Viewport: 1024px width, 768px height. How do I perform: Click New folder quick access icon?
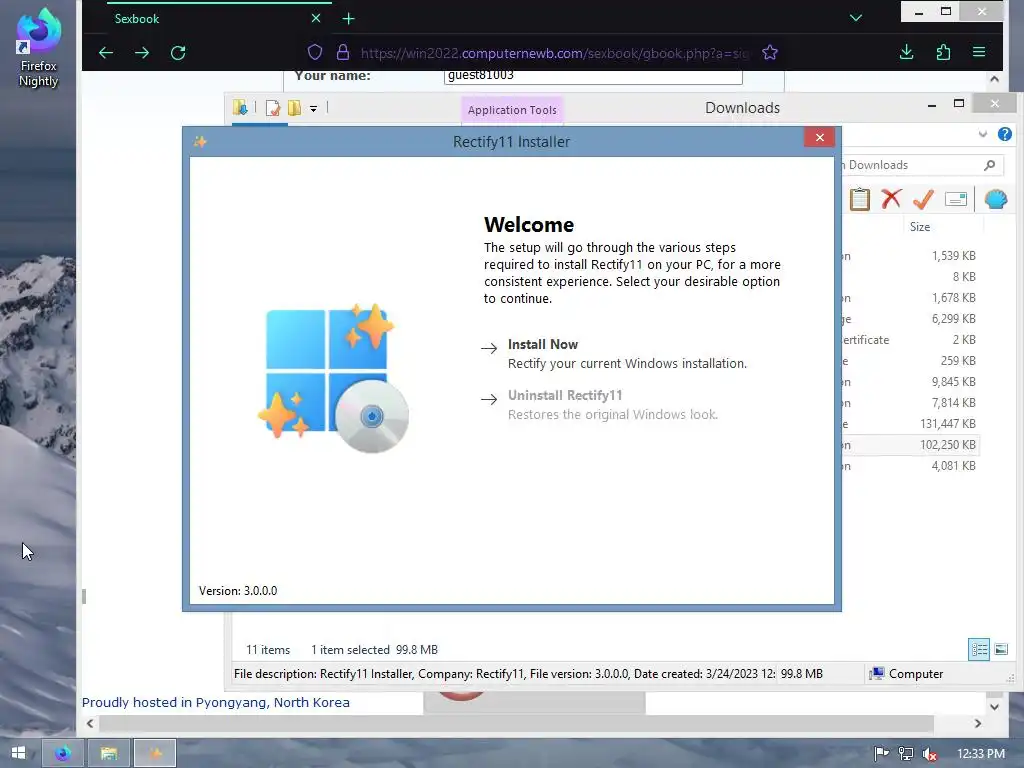tap(295, 108)
